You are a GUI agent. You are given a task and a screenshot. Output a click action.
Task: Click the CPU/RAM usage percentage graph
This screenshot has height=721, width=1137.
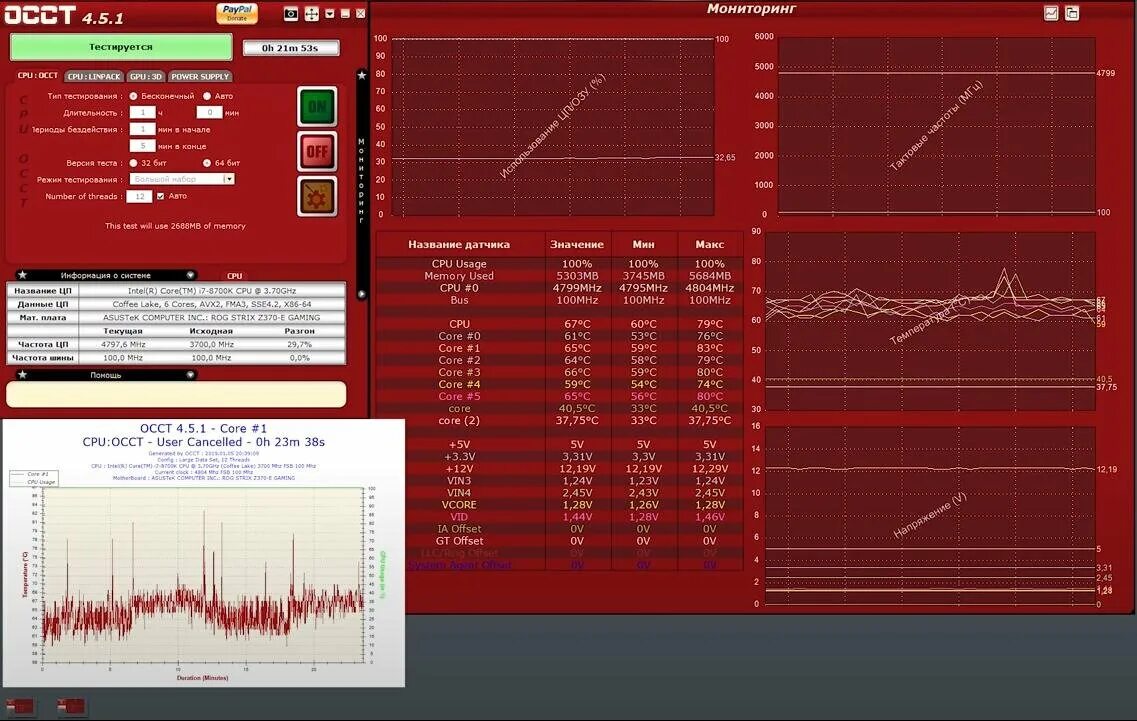pyautogui.click(x=553, y=127)
